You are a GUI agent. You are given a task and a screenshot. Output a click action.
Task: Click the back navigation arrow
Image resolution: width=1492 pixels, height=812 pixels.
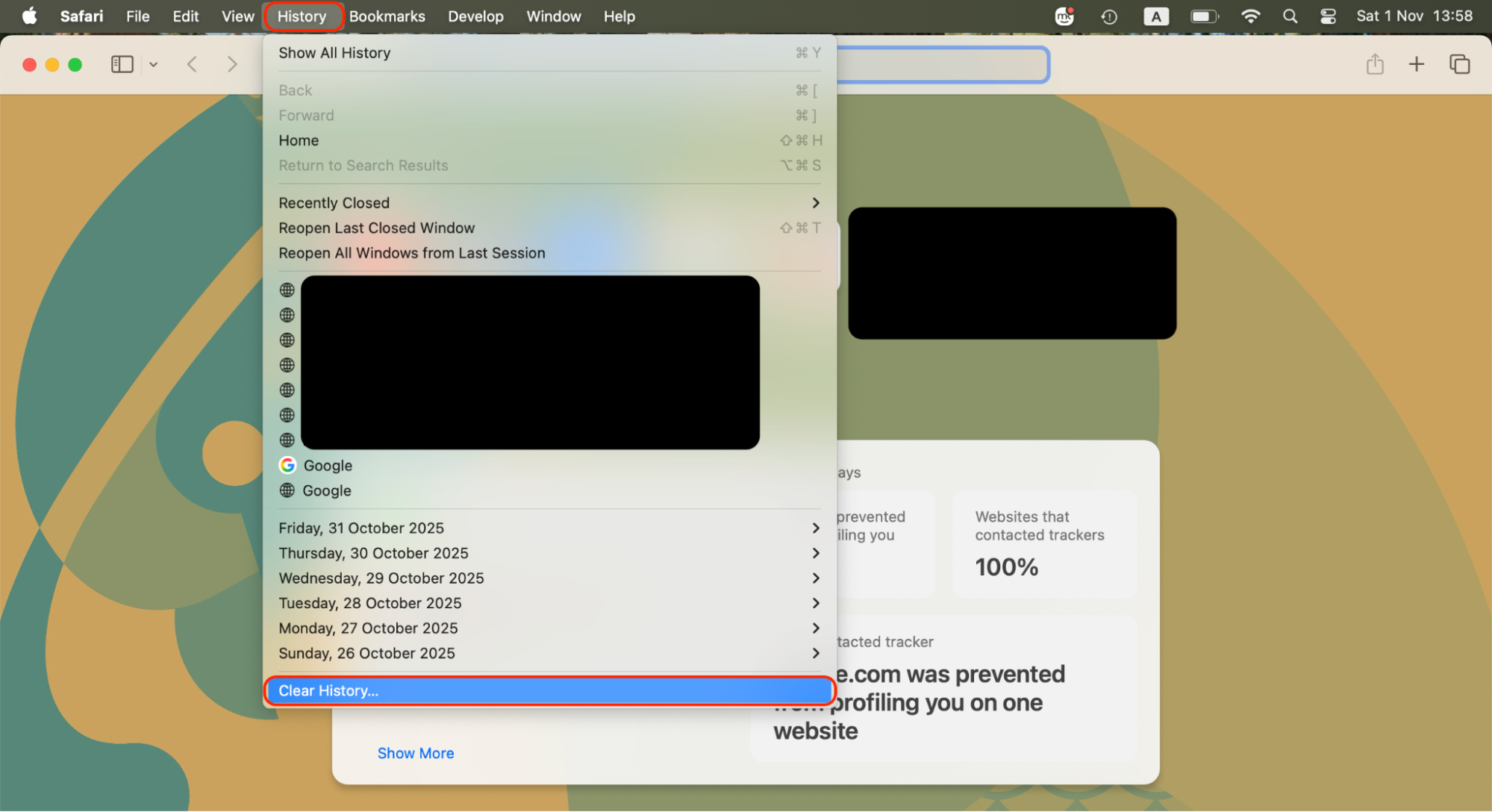pos(192,64)
